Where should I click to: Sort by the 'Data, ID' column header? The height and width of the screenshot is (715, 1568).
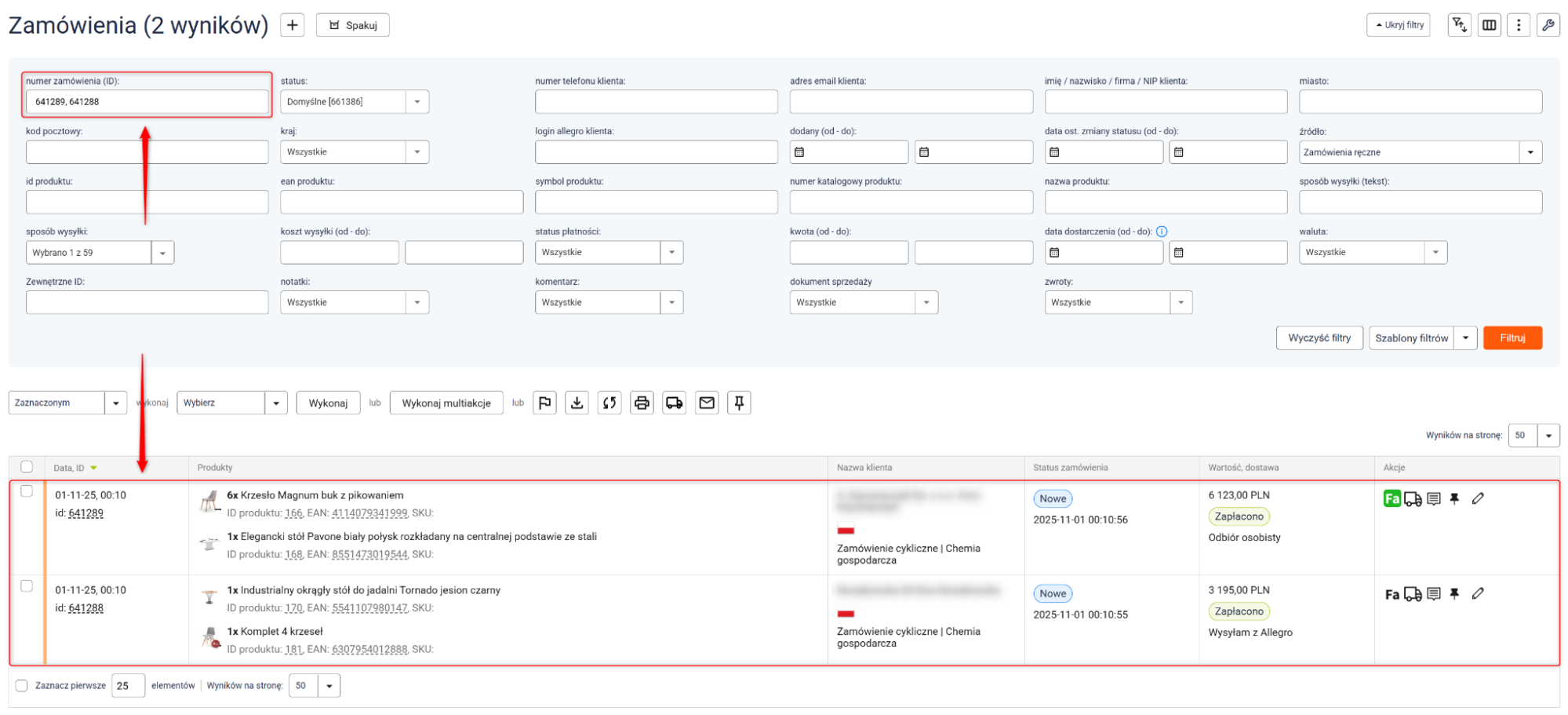click(69, 468)
